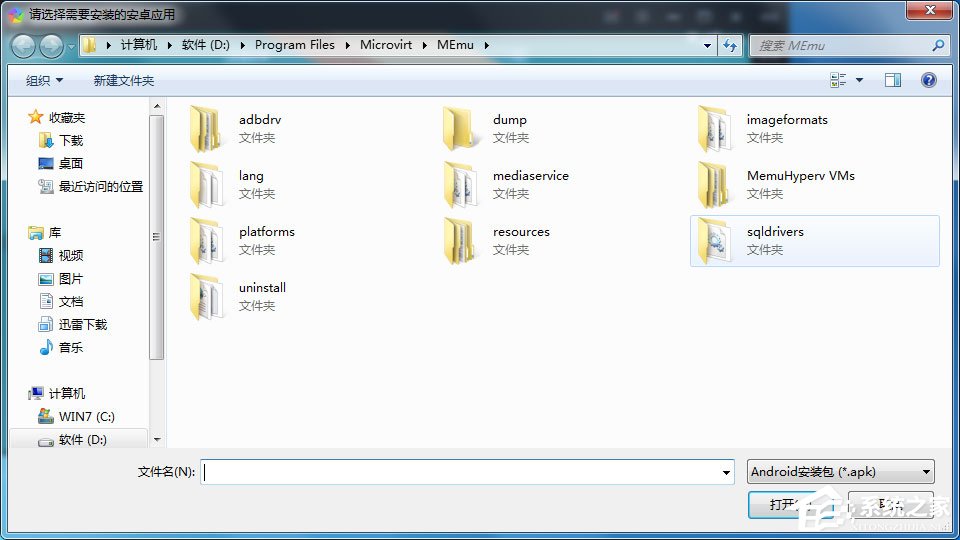
Task: Open the Android安装包 (*.apk) file type dropdown
Action: 840,472
